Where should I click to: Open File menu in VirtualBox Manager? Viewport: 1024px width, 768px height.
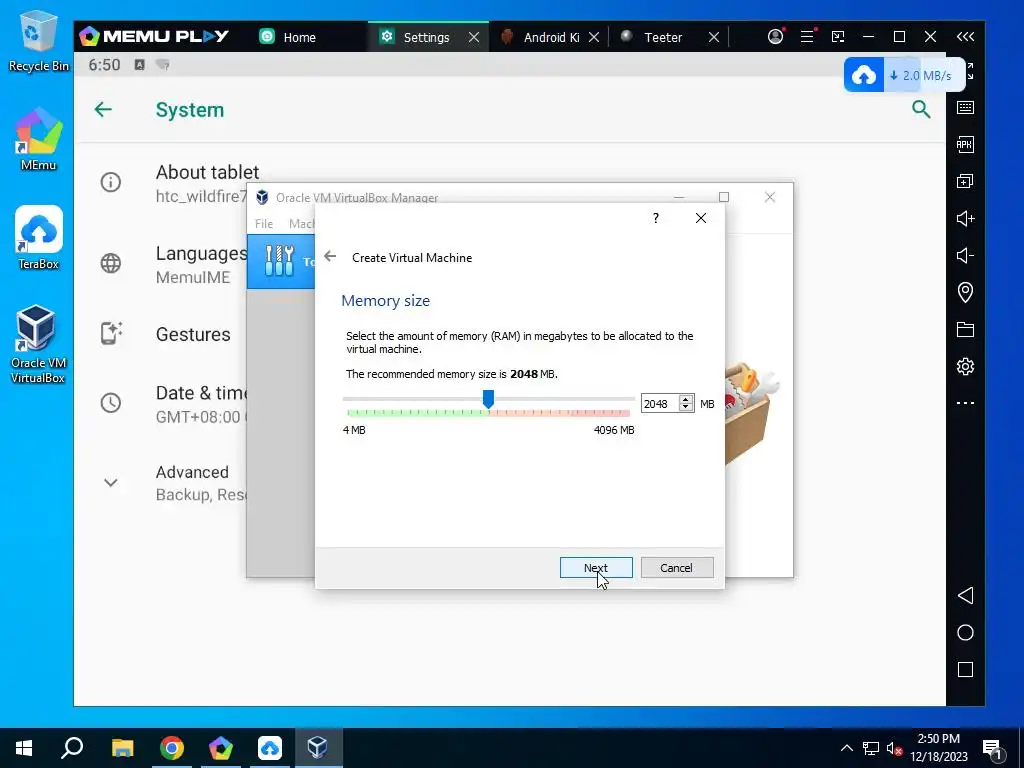coord(264,223)
